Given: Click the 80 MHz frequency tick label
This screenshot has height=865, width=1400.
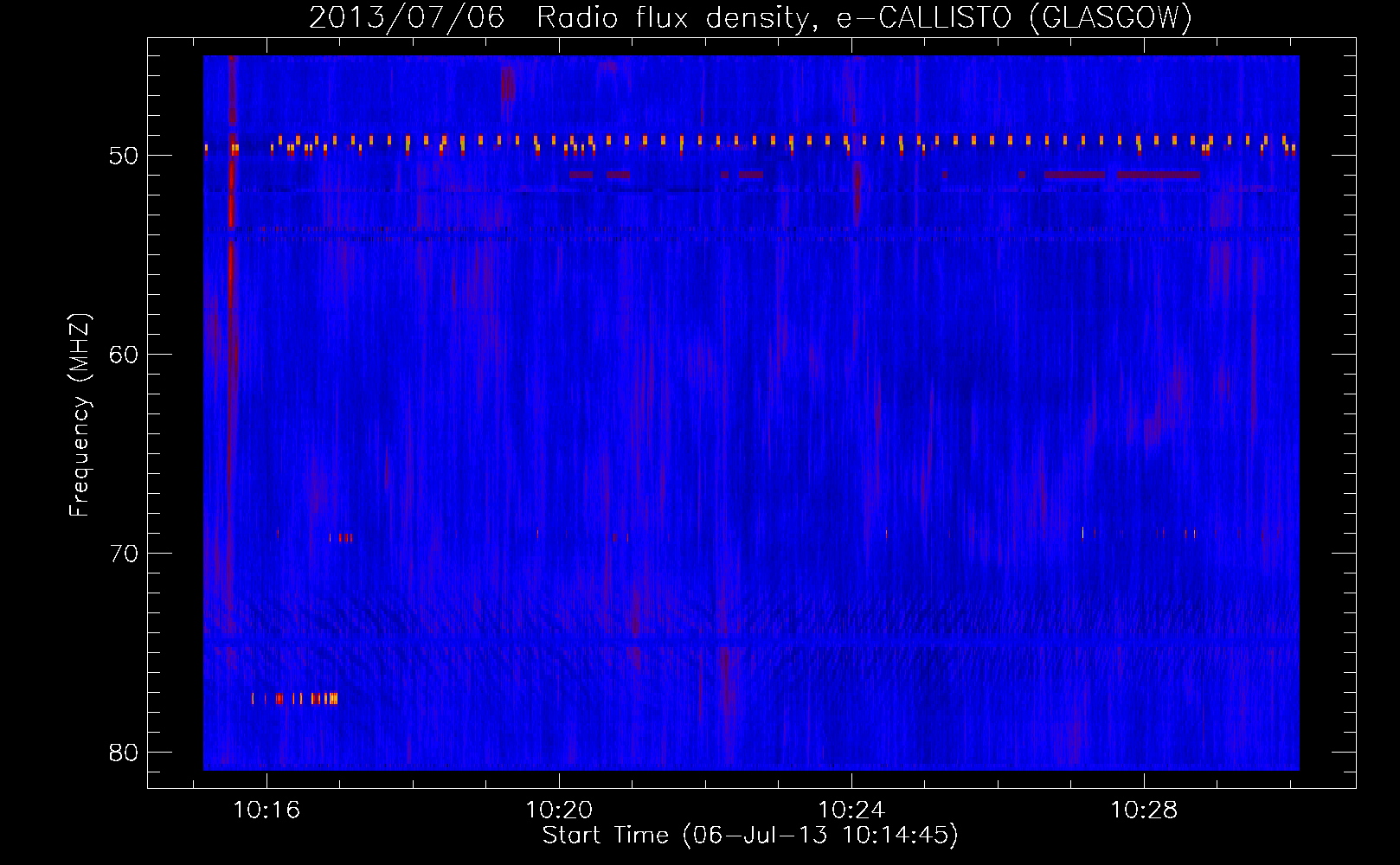Looking at the screenshot, I should point(124,753).
